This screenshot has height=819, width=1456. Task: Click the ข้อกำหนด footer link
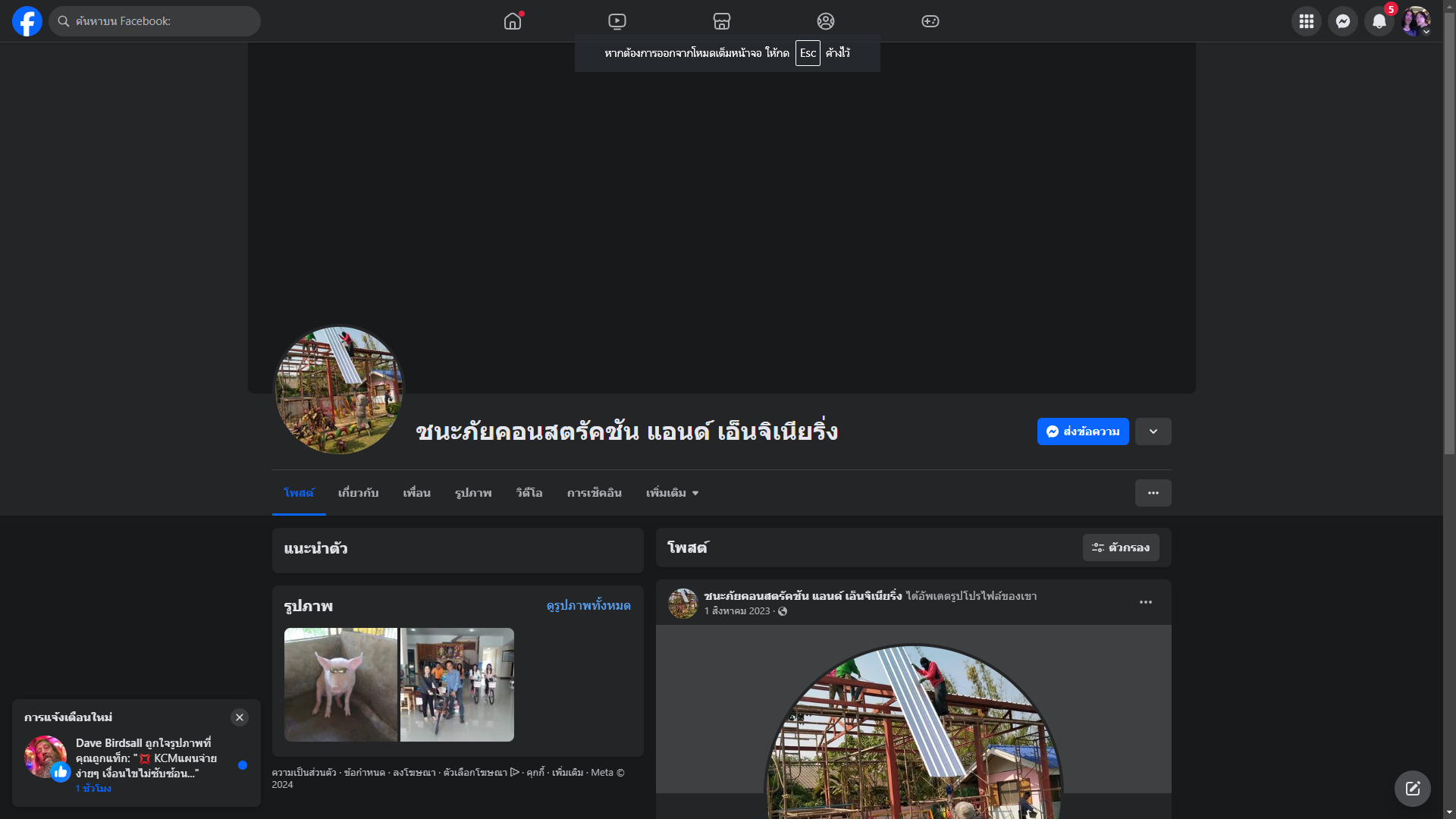pyautogui.click(x=365, y=773)
